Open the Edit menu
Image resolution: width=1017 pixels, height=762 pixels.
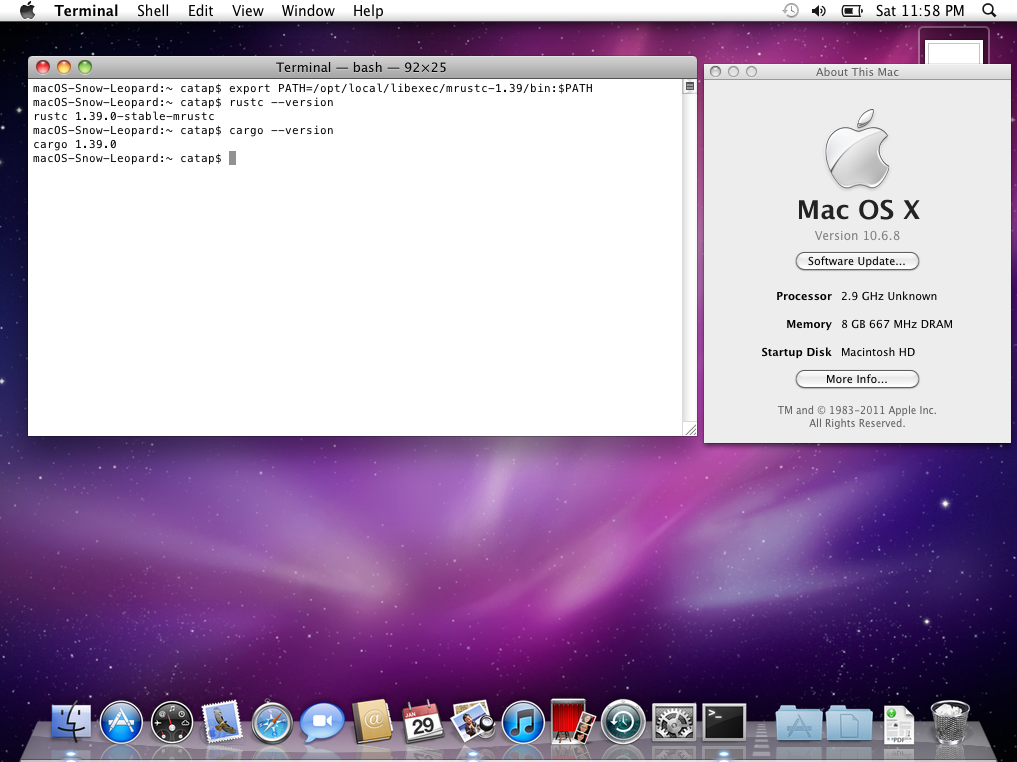[200, 10]
